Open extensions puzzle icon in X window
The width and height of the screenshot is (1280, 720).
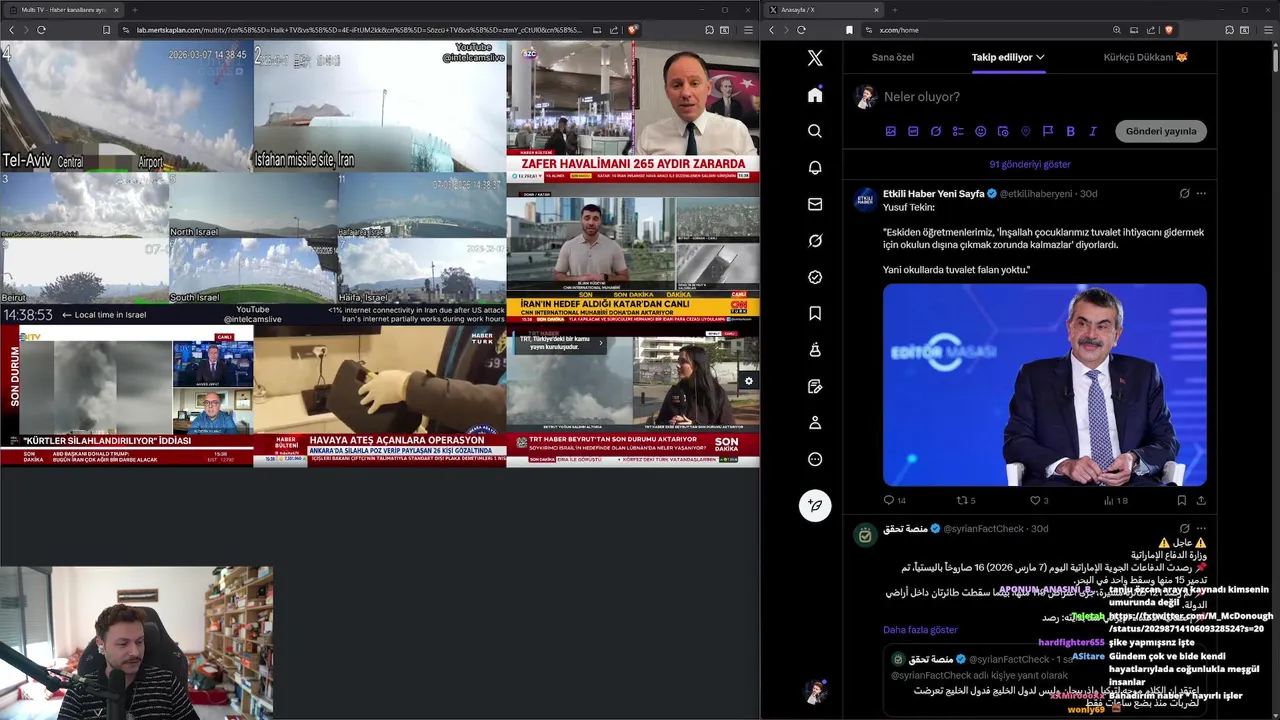pos(1229,30)
